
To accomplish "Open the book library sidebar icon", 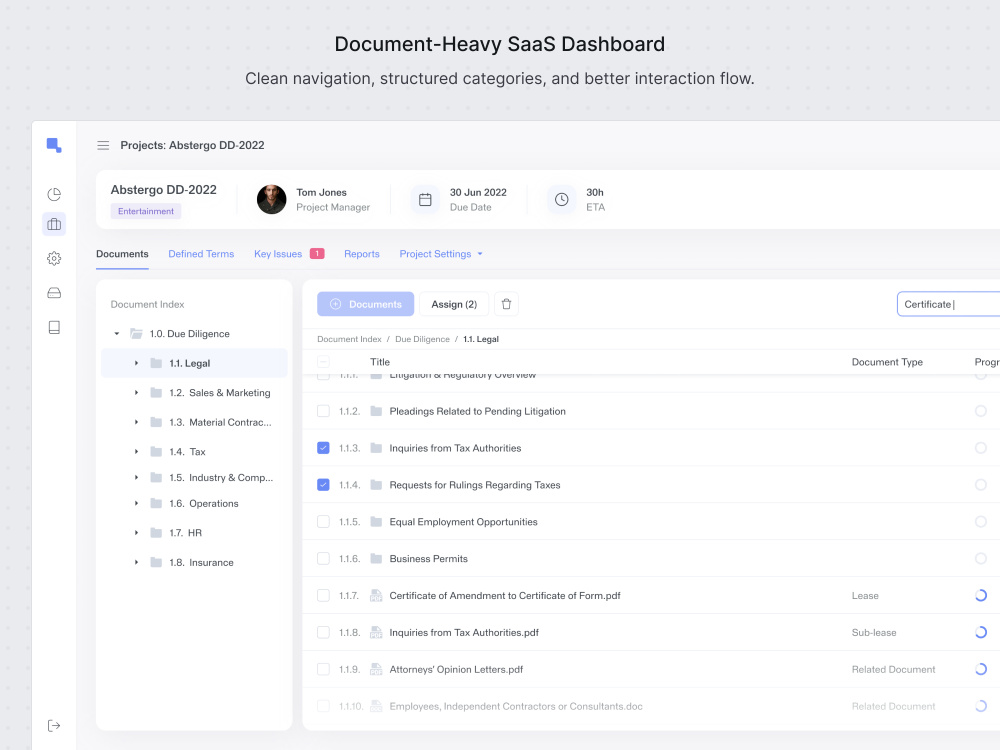I will pos(54,327).
